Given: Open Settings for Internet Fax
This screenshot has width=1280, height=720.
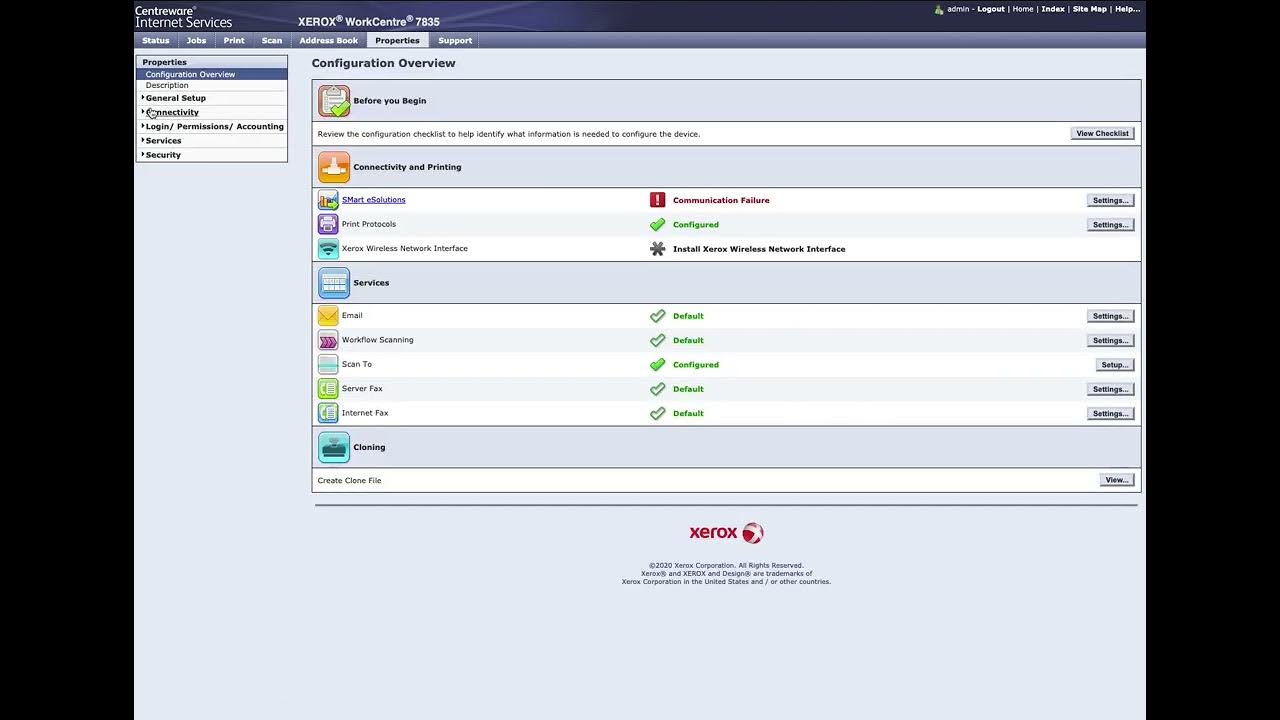Looking at the screenshot, I should (1110, 413).
